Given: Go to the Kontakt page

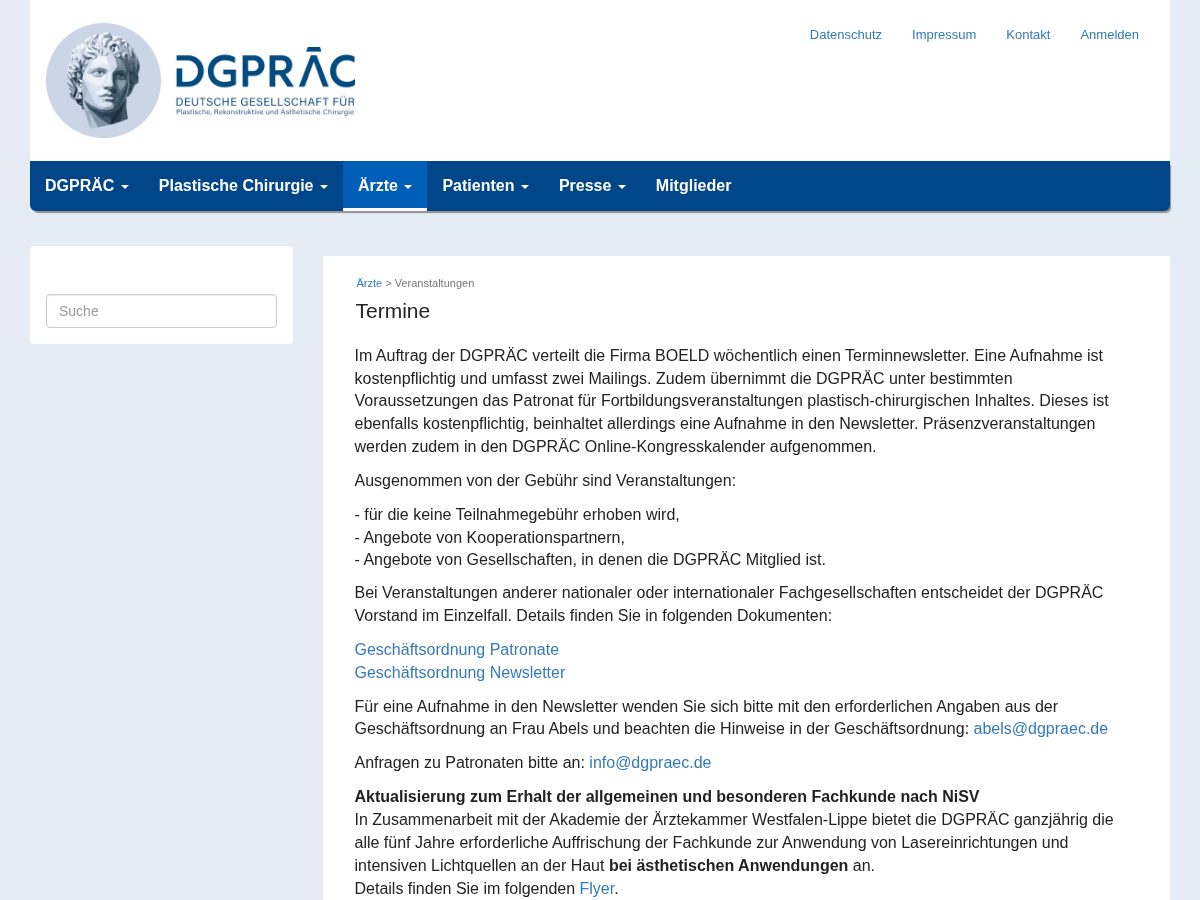Looking at the screenshot, I should [x=1028, y=34].
